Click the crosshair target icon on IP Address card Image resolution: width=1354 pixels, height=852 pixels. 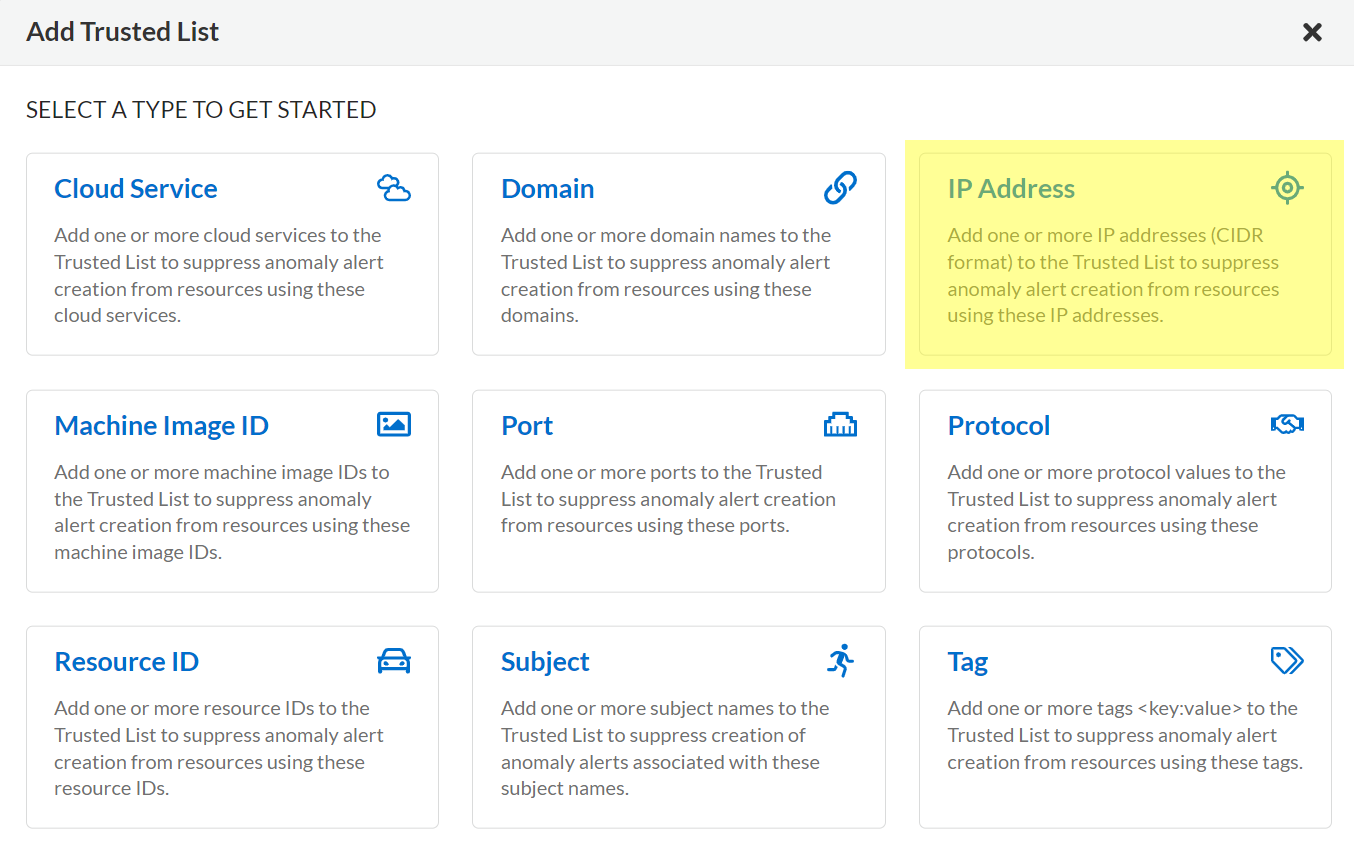point(1287,188)
